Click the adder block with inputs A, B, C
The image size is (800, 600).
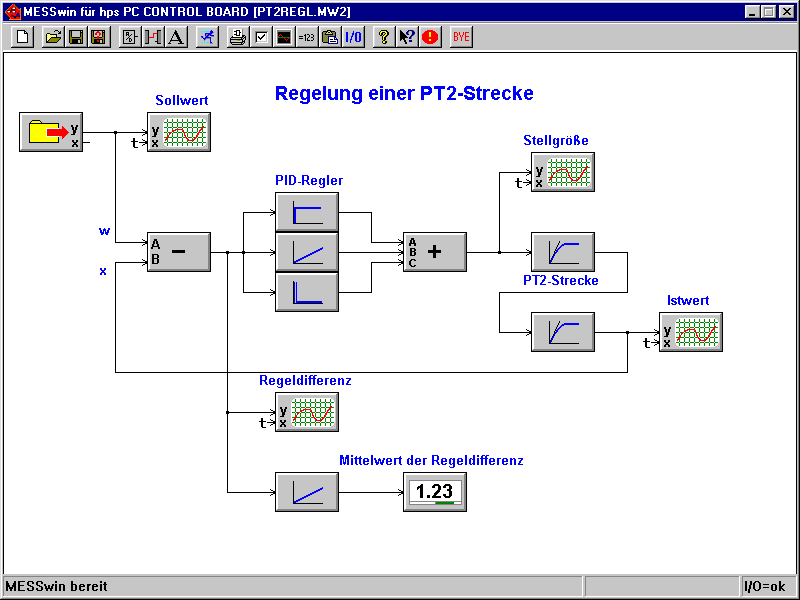(435, 252)
